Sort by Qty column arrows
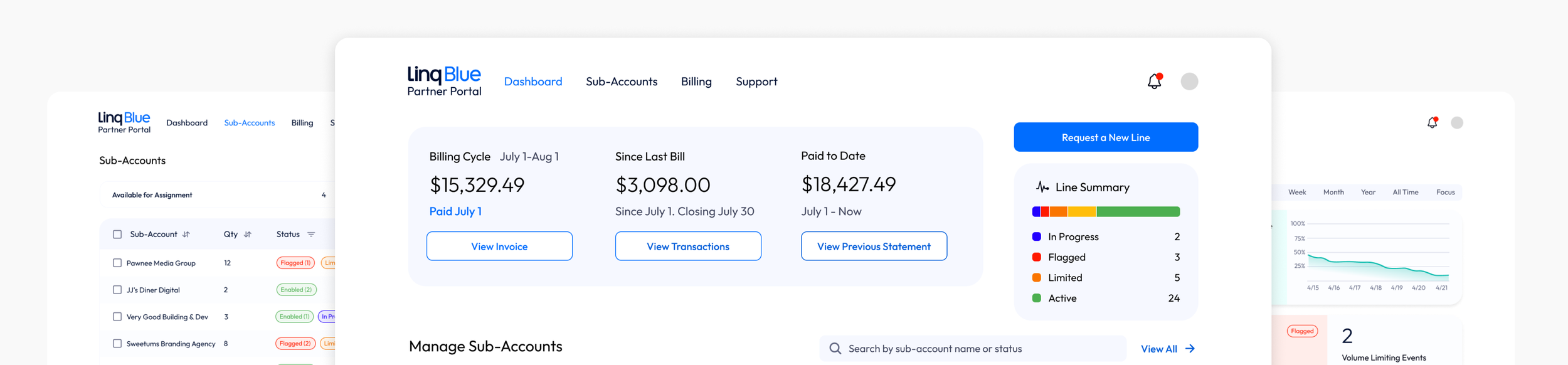Viewport: 1568px width, 365px height. tap(248, 235)
